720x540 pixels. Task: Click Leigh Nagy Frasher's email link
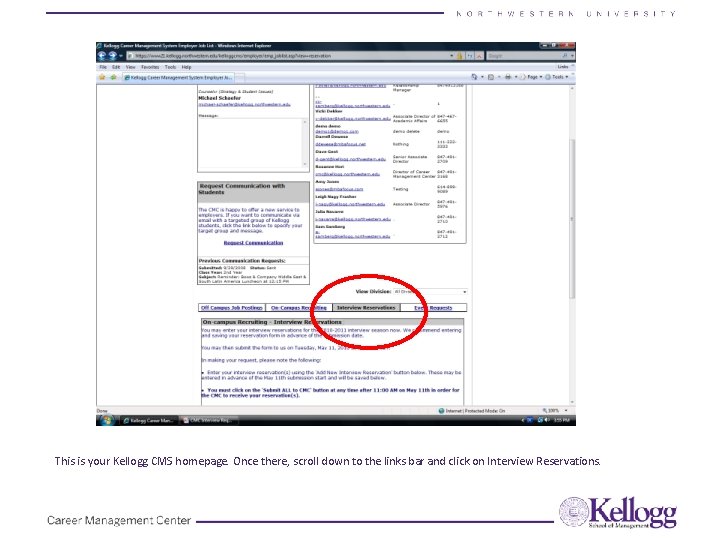350,204
